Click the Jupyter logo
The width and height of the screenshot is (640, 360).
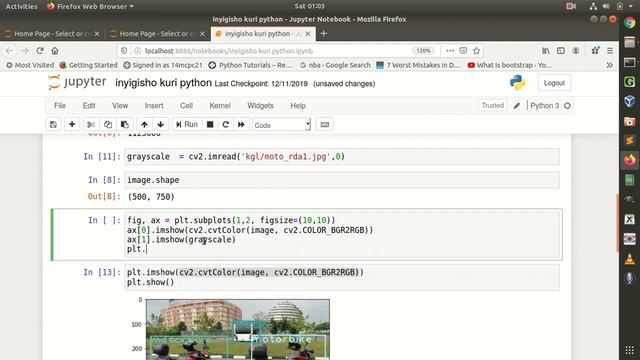click(77, 82)
